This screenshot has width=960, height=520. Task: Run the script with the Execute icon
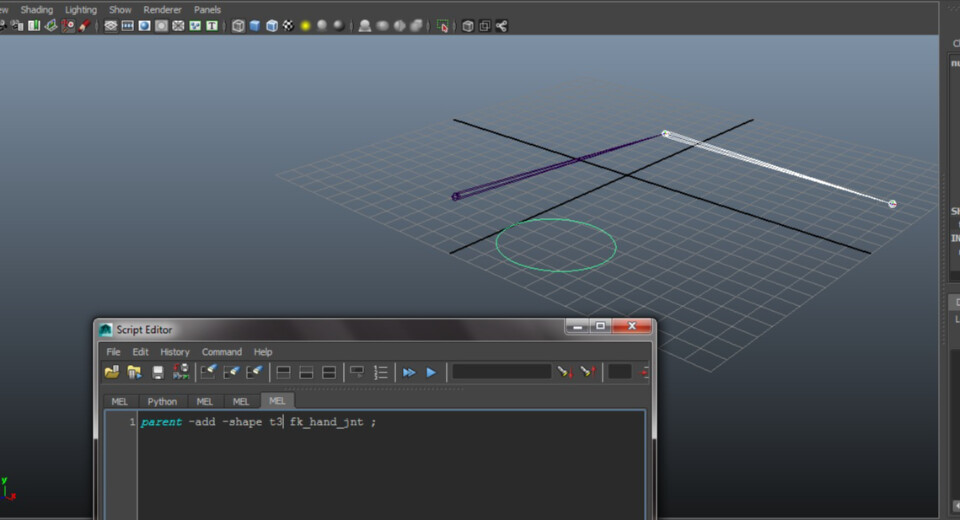pyautogui.click(x=431, y=372)
